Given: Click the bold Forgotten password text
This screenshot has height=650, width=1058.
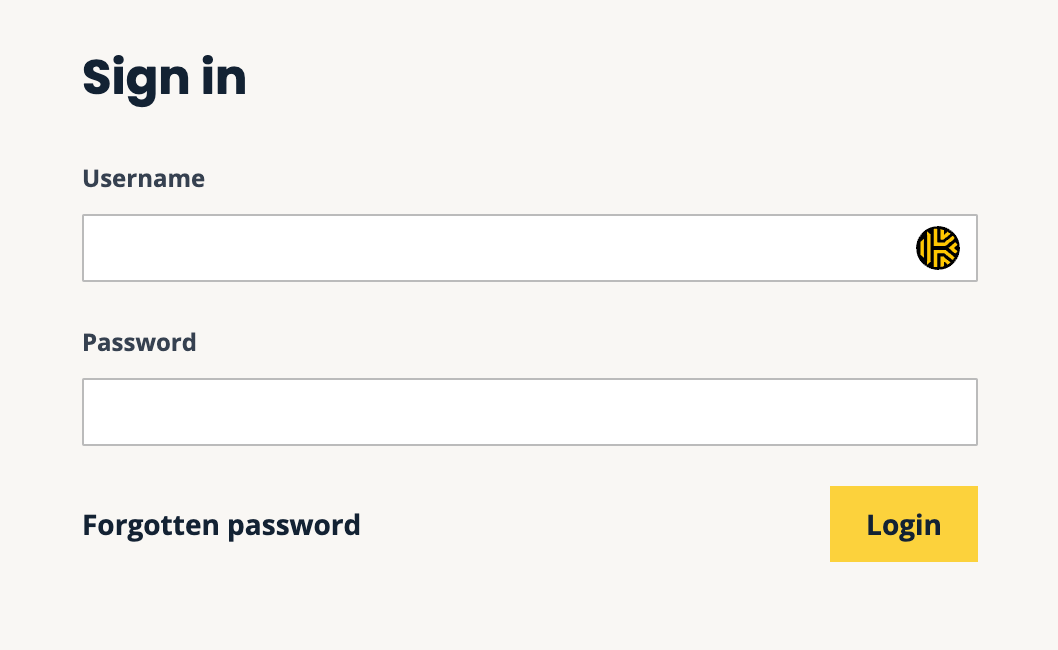Looking at the screenshot, I should pyautogui.click(x=221, y=525).
